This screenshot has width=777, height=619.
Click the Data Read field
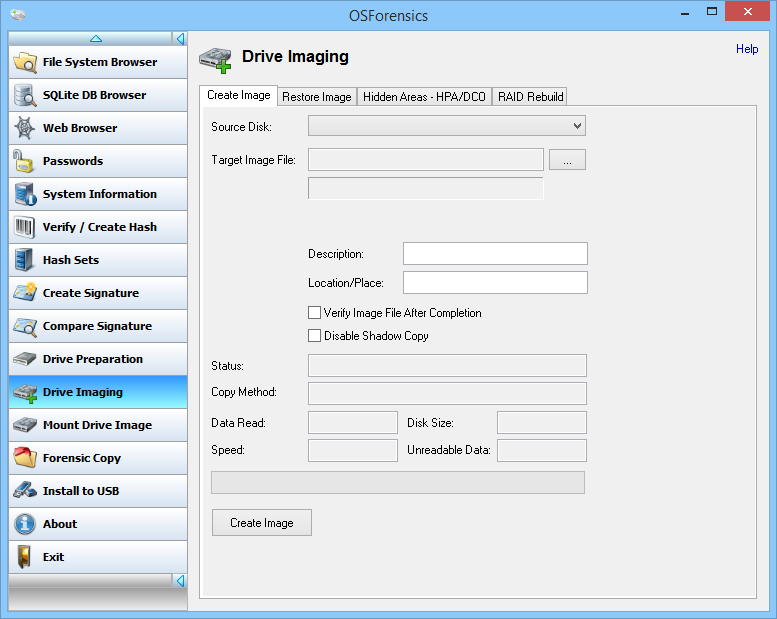[x=353, y=422]
